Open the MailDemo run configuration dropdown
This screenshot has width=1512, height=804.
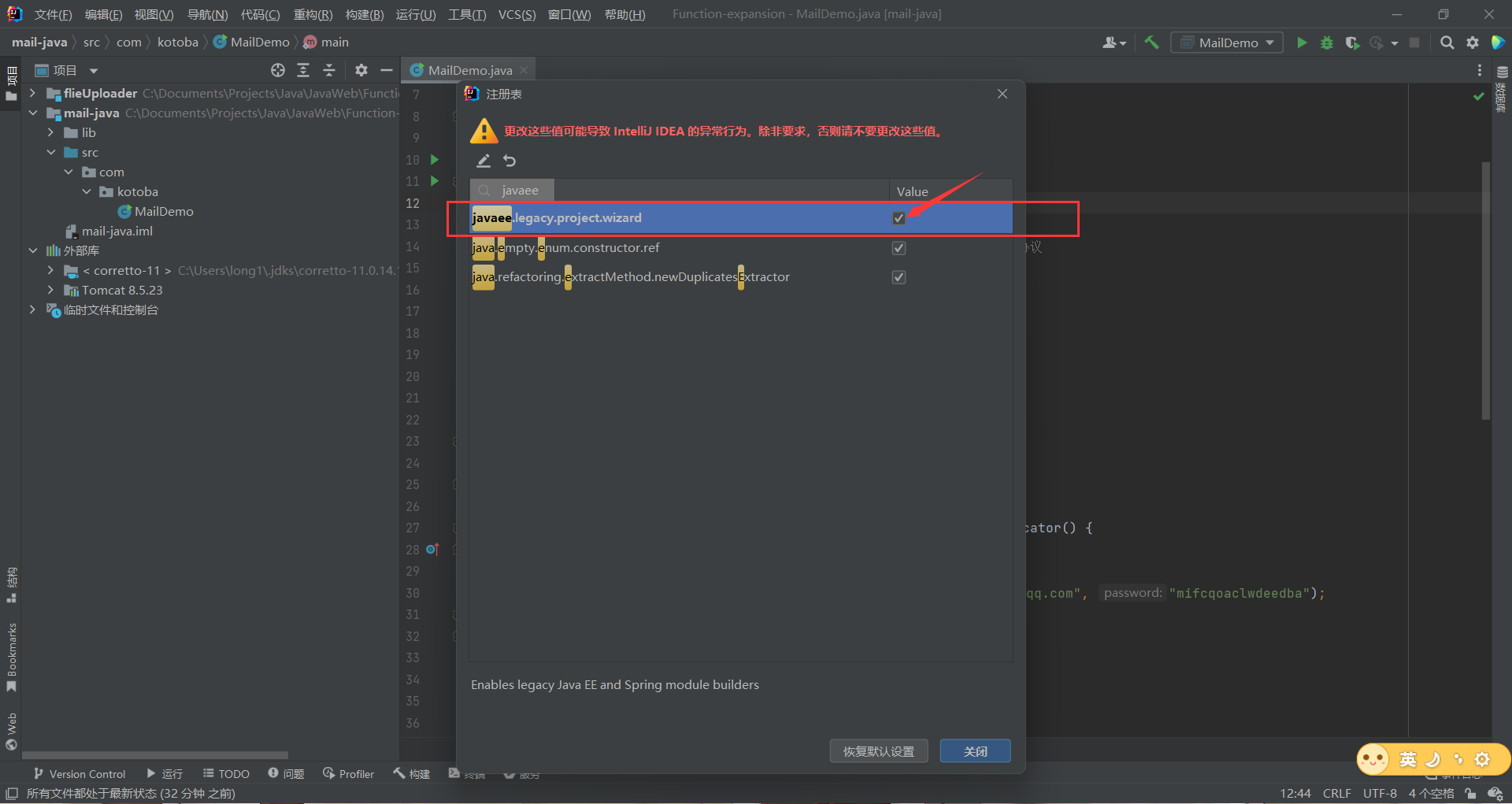click(1226, 43)
